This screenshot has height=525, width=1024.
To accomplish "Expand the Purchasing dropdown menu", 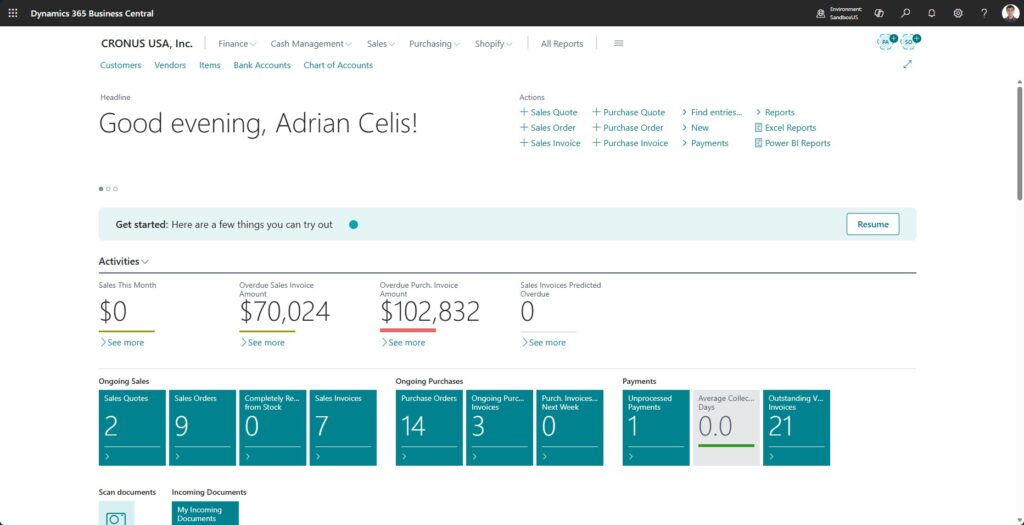I will click(x=434, y=44).
